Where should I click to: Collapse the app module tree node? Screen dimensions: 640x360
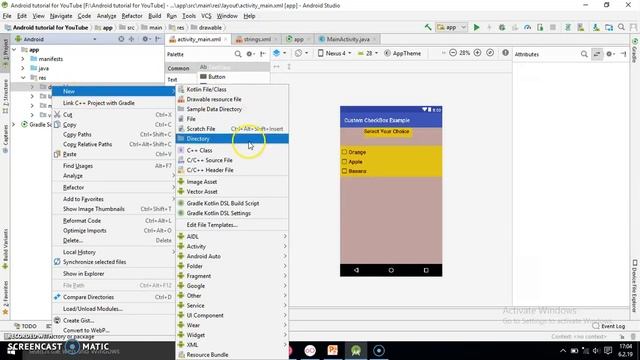(x=15, y=49)
